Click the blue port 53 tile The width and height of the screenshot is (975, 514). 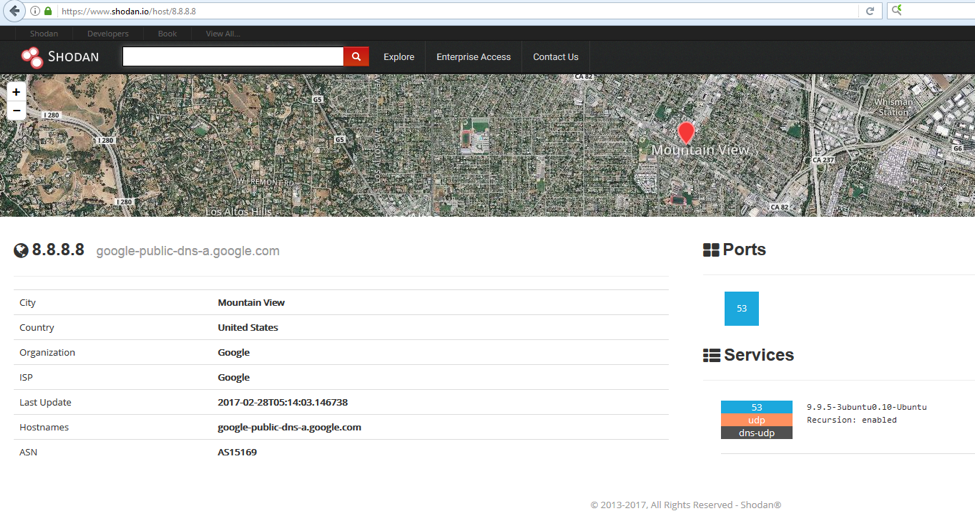coord(741,308)
